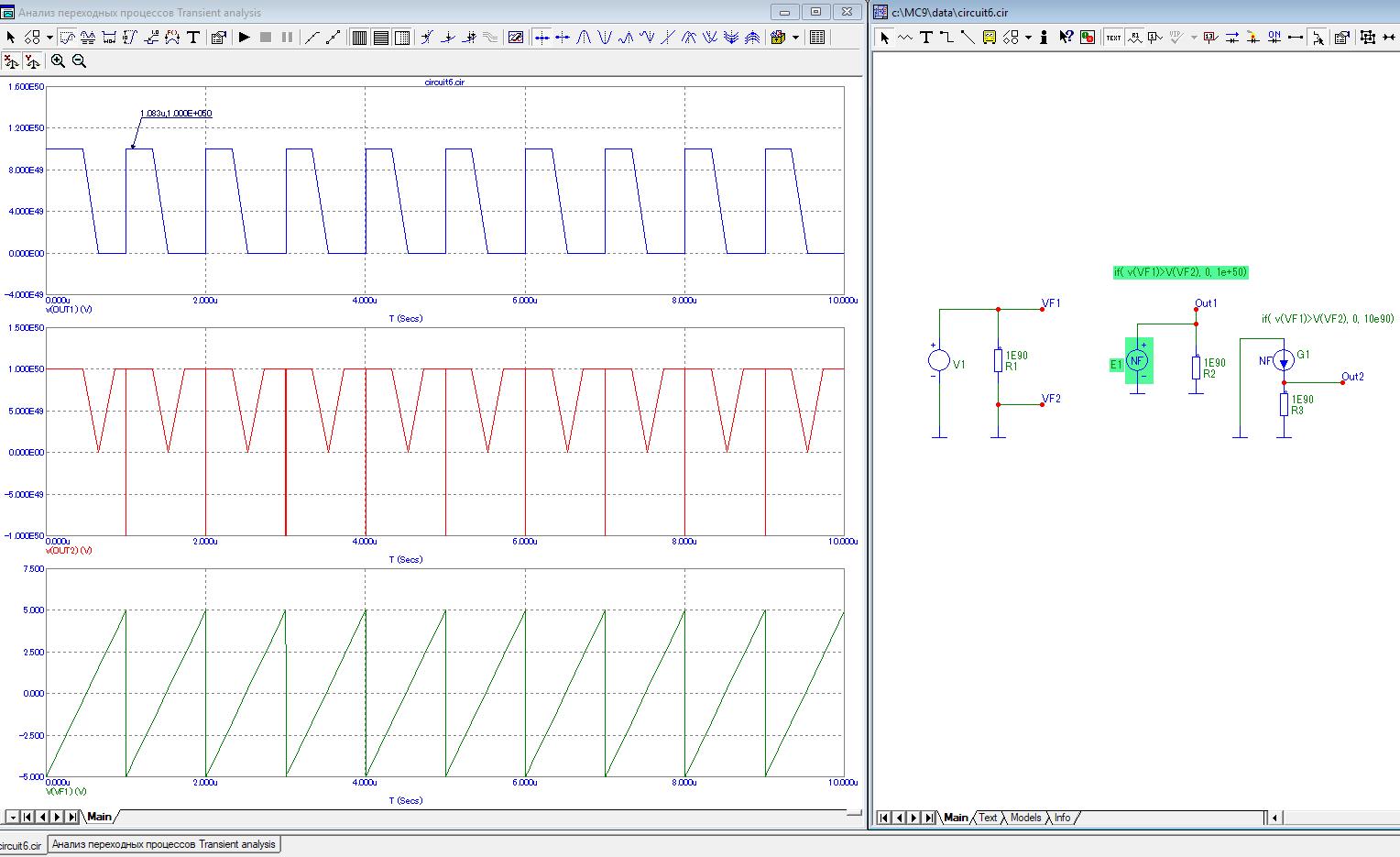Toggle data points display
1400x857 pixels.
tap(312, 38)
